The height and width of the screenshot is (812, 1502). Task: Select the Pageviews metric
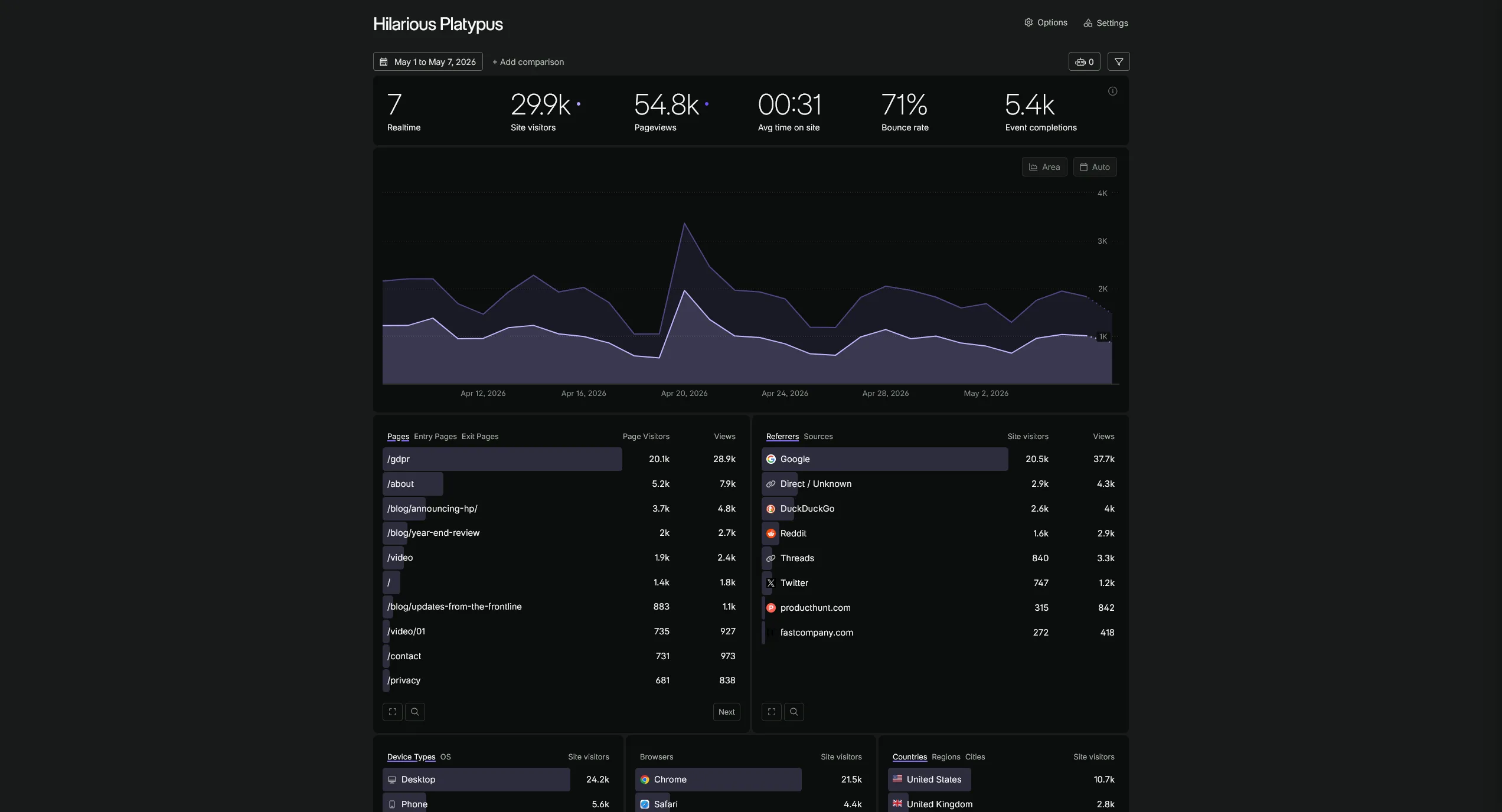tap(671, 111)
